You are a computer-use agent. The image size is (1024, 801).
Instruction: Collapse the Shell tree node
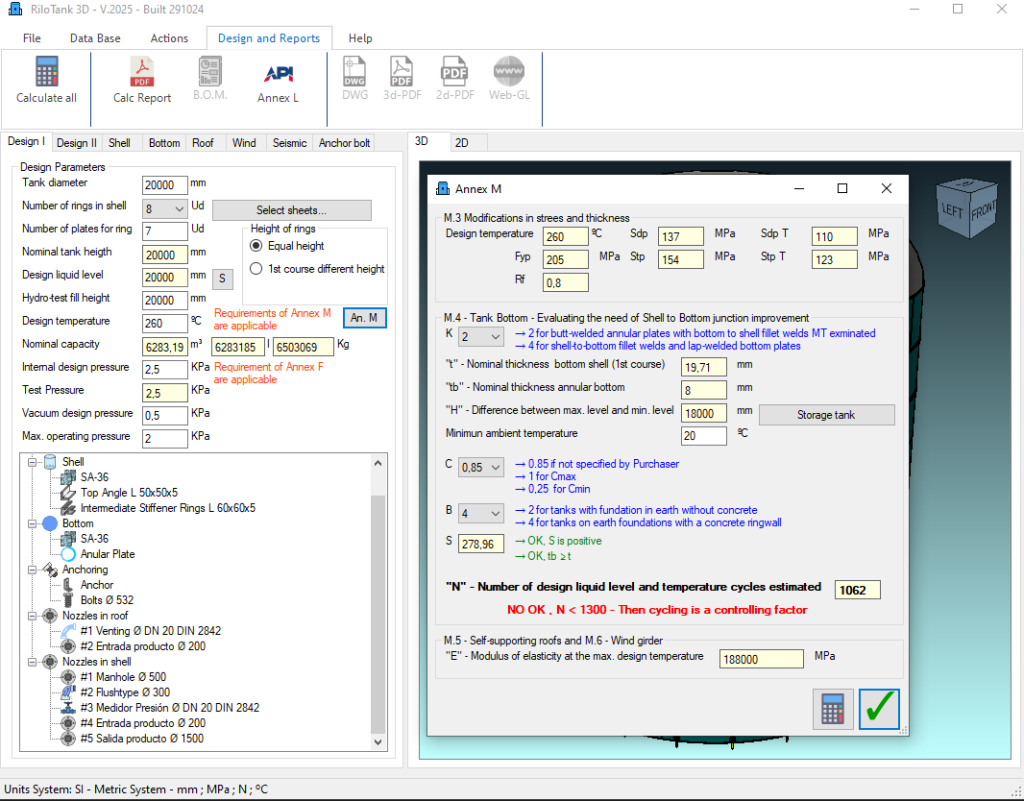click(32, 462)
